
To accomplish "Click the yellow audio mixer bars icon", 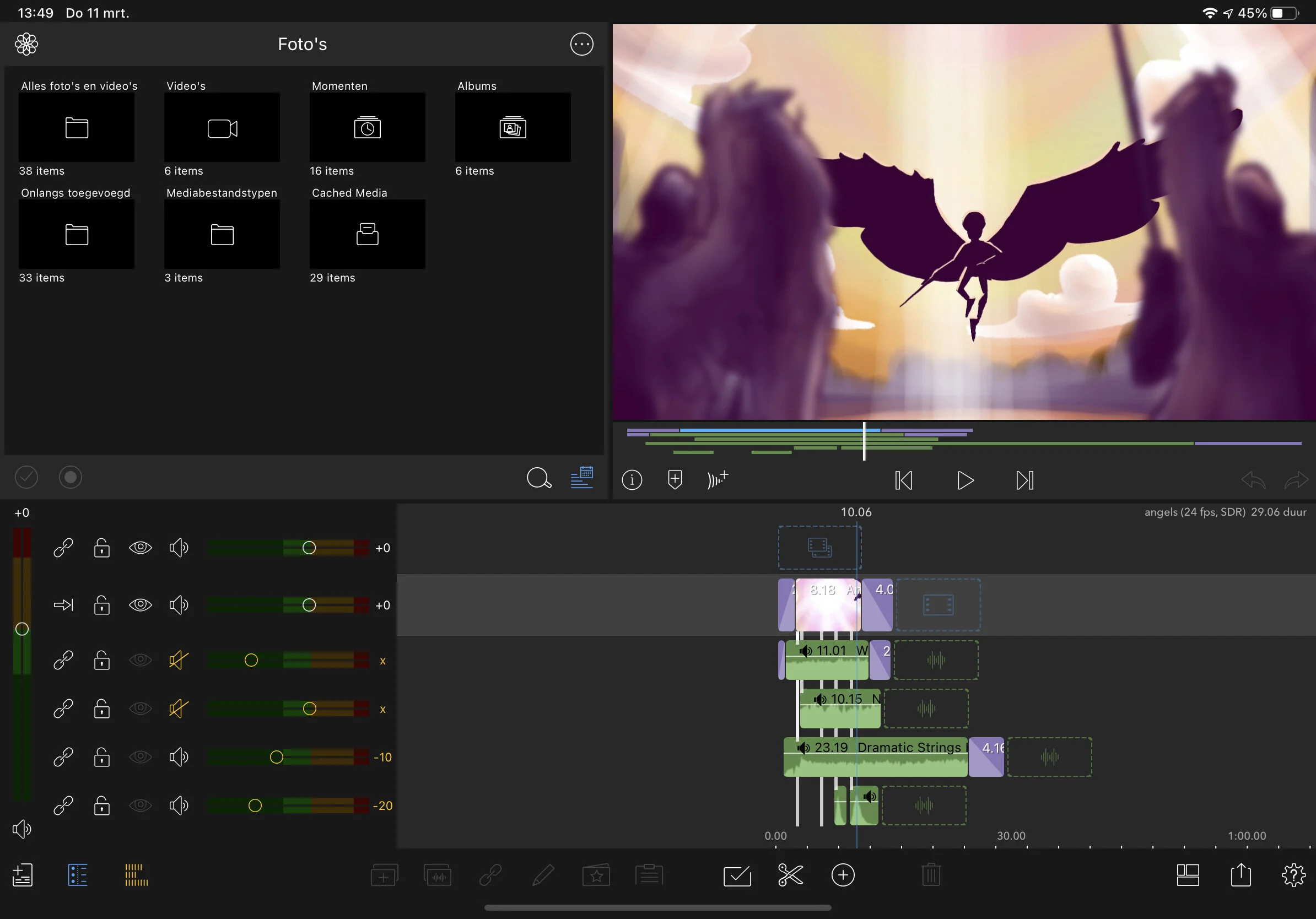I will point(136,875).
